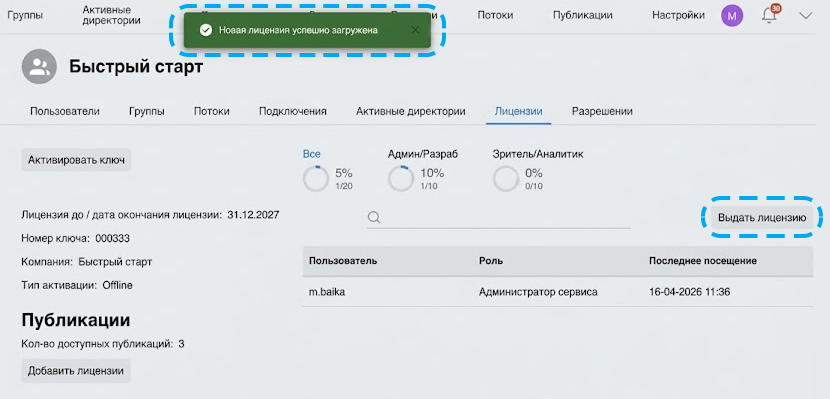
Task: Click the Быстрый старт group avatar icon
Action: [x=39, y=66]
